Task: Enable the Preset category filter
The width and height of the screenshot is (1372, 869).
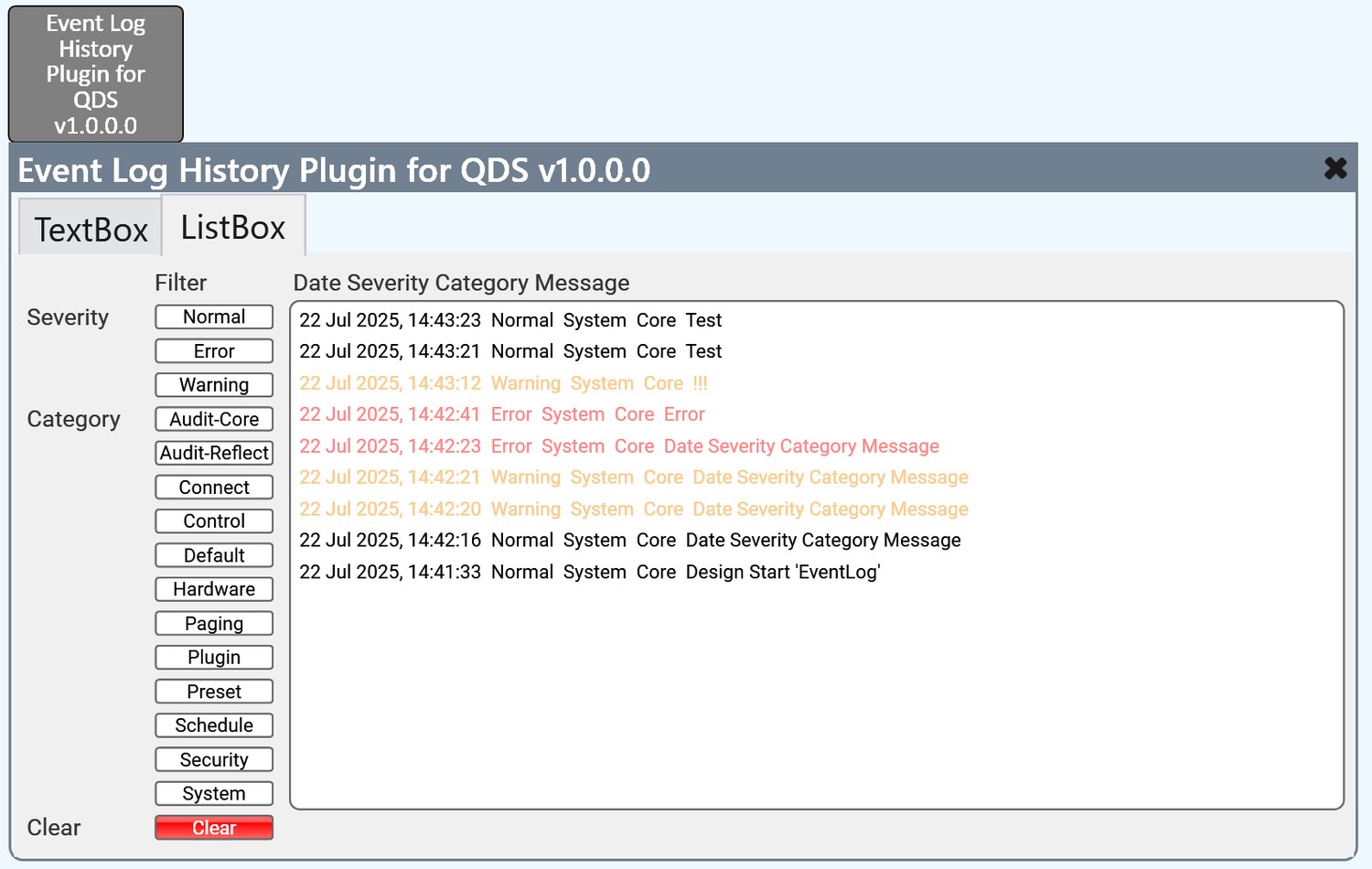Action: (x=214, y=692)
